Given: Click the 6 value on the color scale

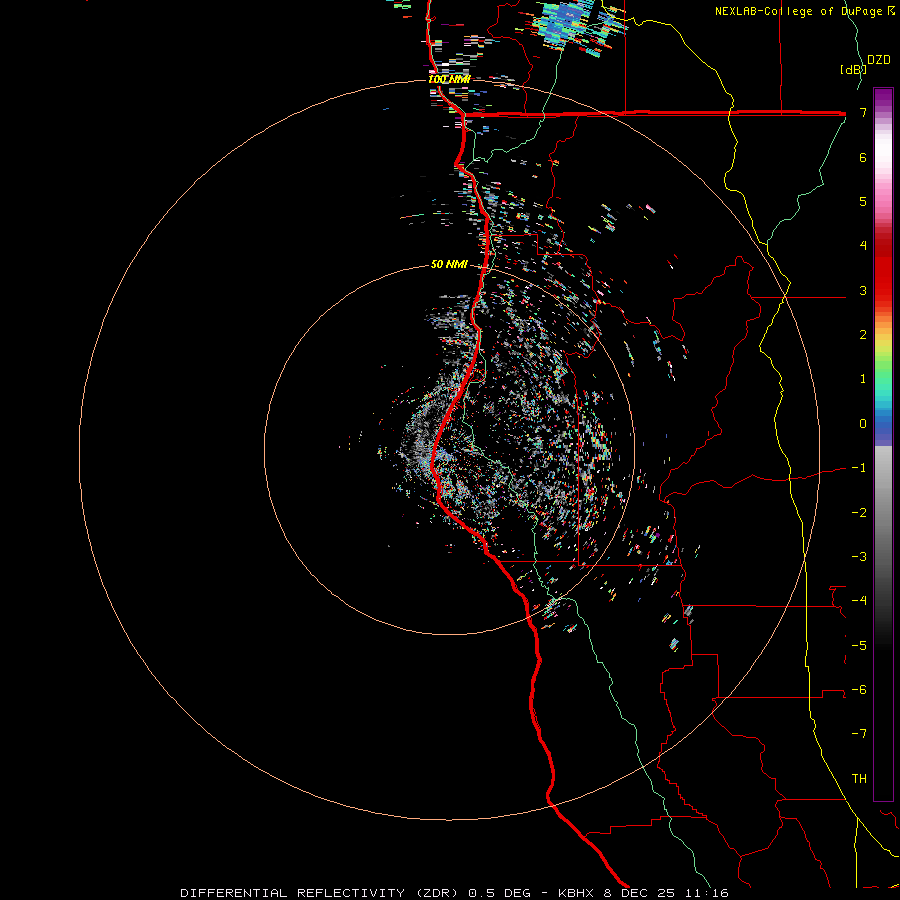Looking at the screenshot, I should pos(863,157).
